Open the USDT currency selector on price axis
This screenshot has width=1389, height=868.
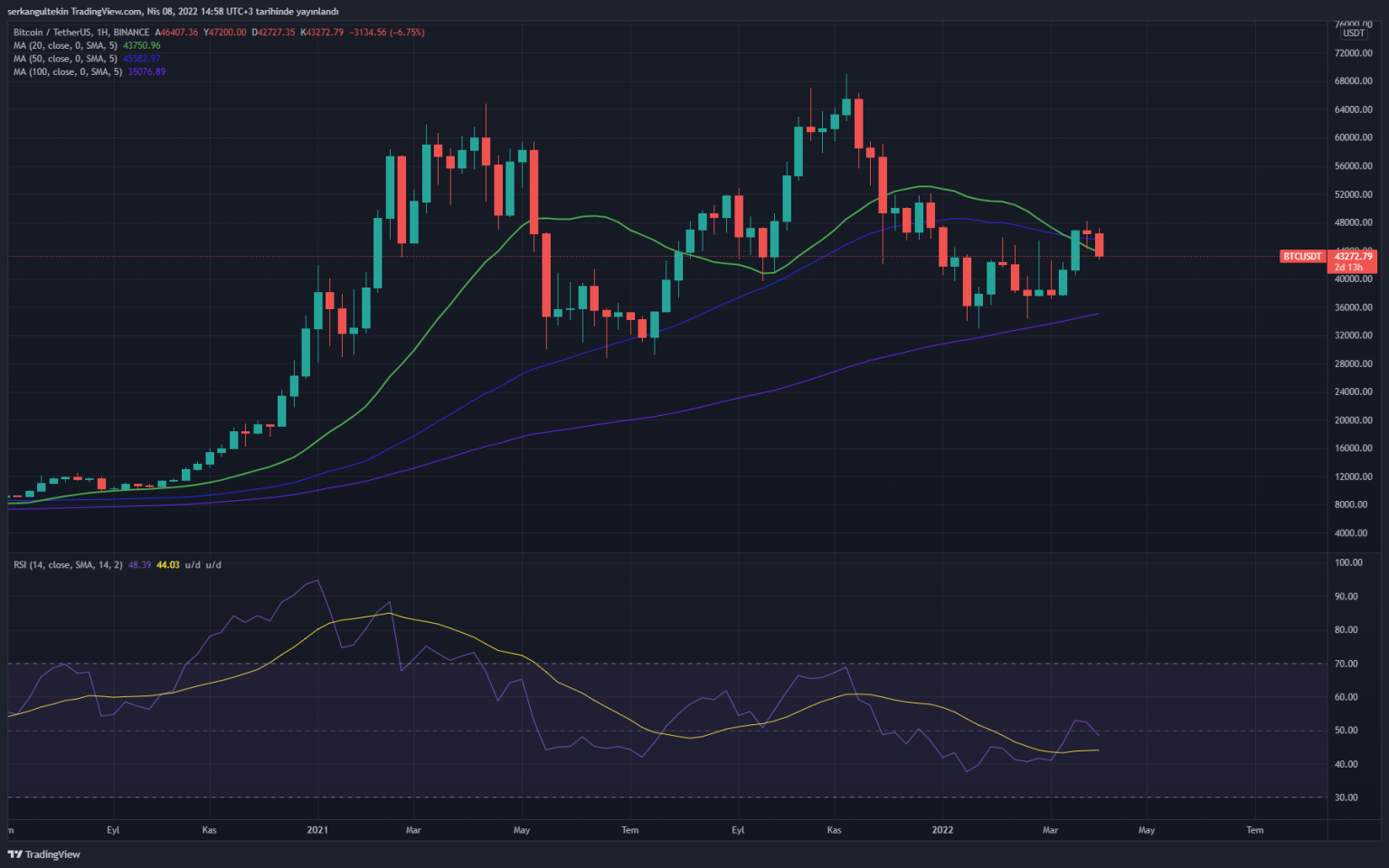click(x=1354, y=33)
